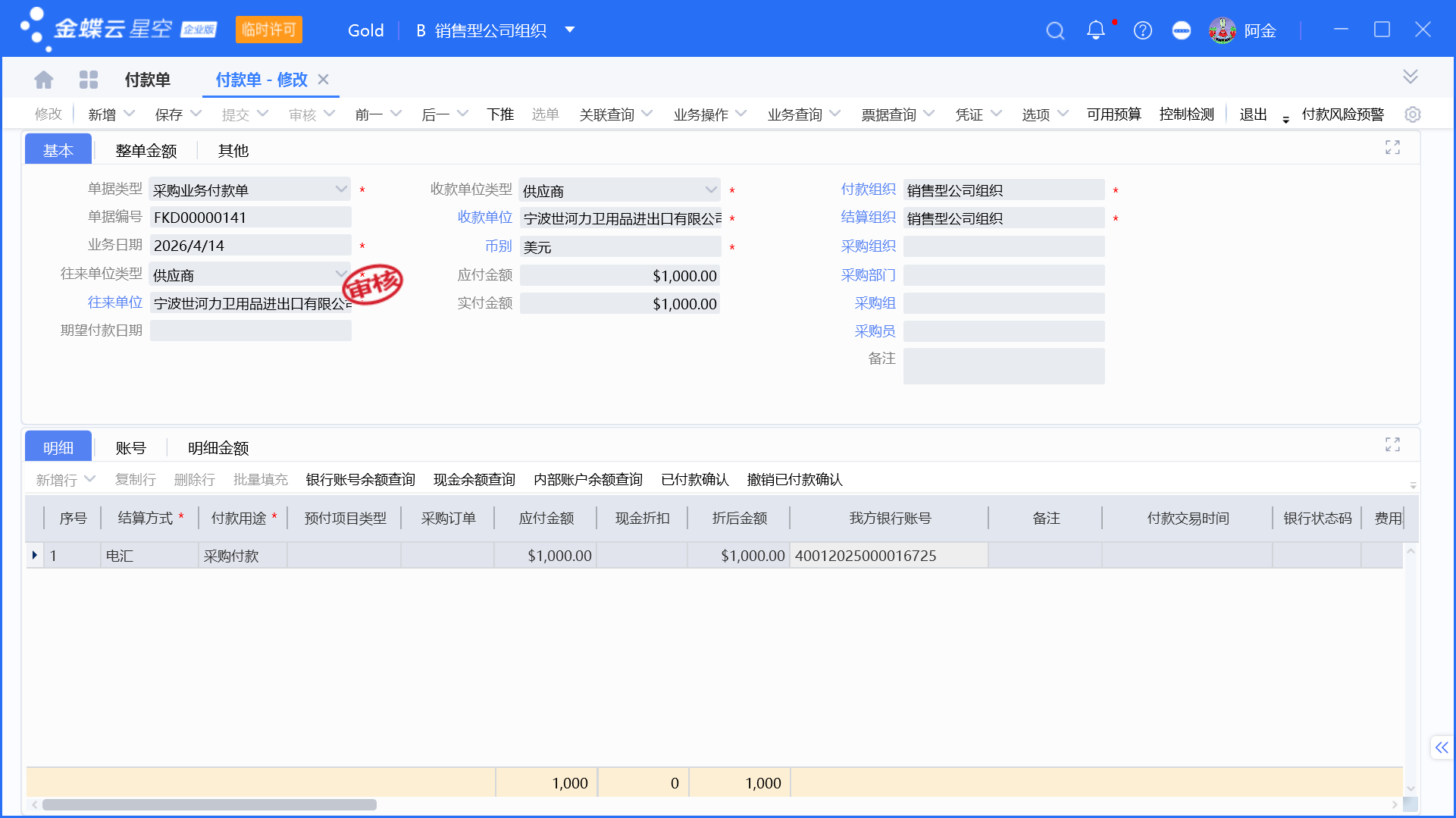Open the home page icon
Image resolution: width=1456 pixels, height=818 pixels.
click(44, 80)
